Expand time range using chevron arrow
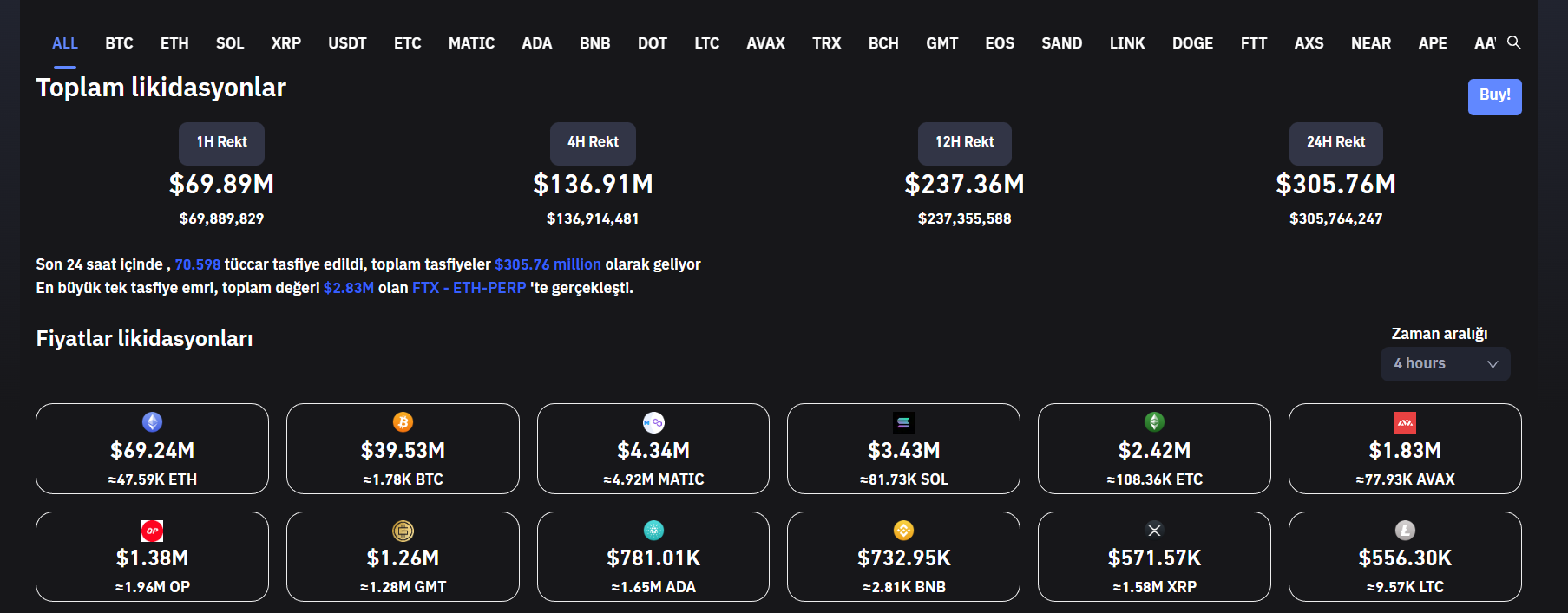 (1493, 364)
